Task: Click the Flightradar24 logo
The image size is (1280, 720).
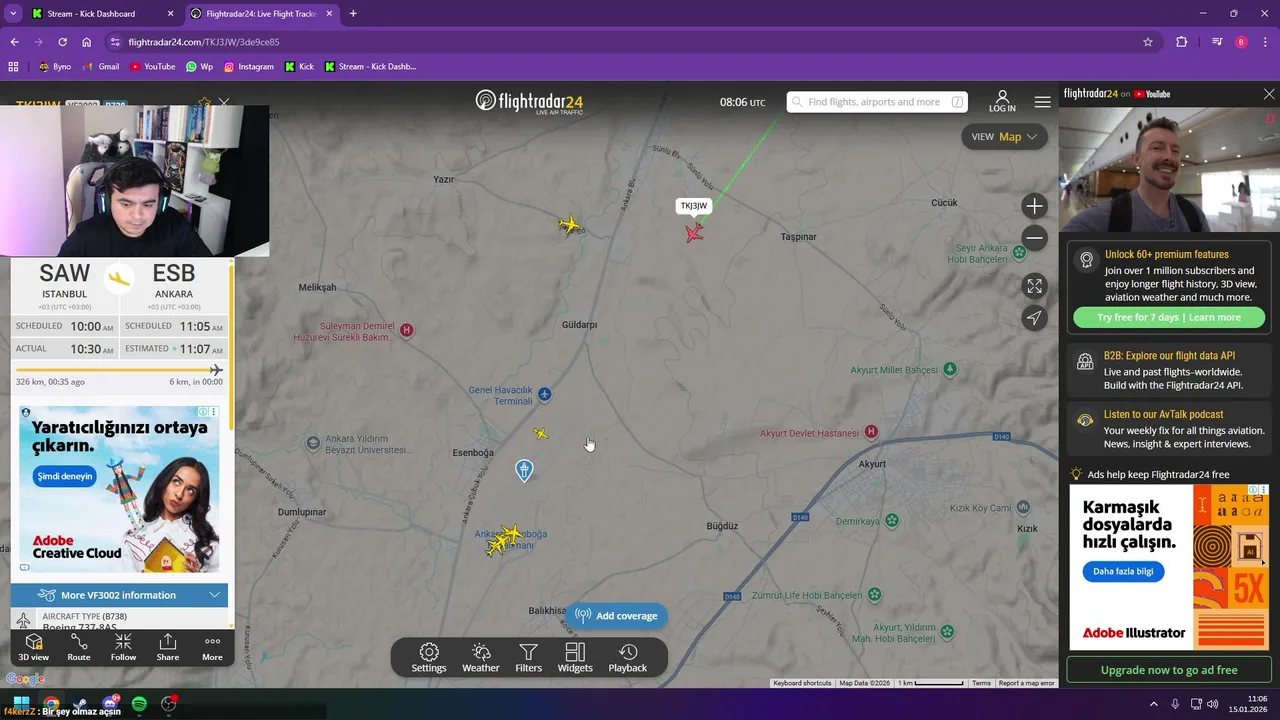Action: click(529, 102)
